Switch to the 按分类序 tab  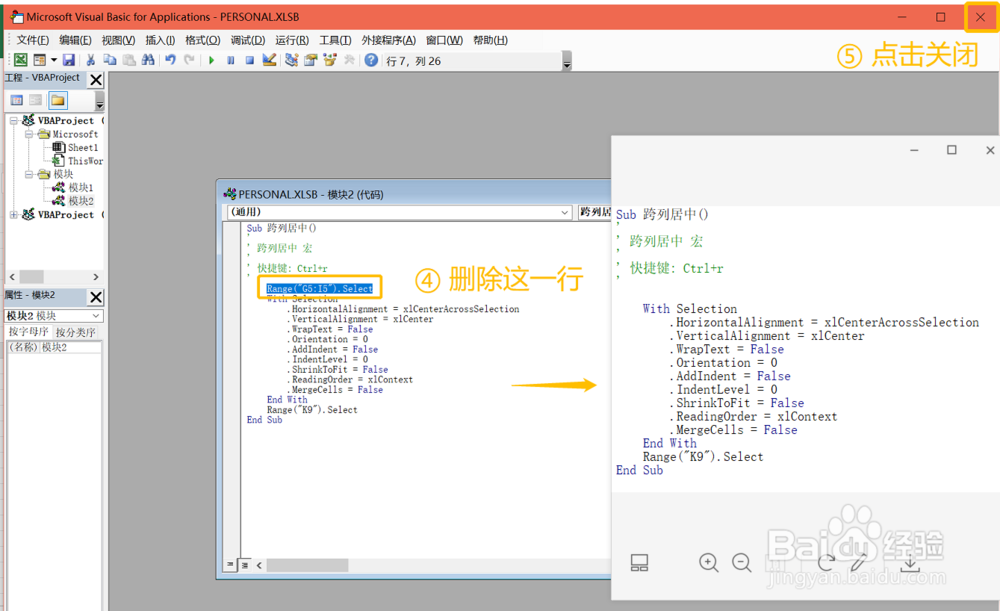(x=75, y=332)
